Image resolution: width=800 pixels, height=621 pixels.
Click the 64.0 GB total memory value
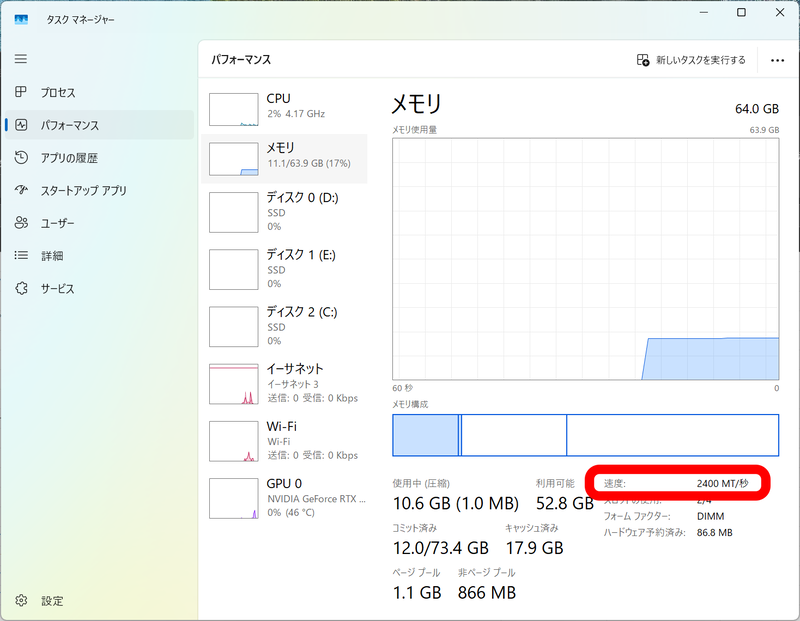757,109
